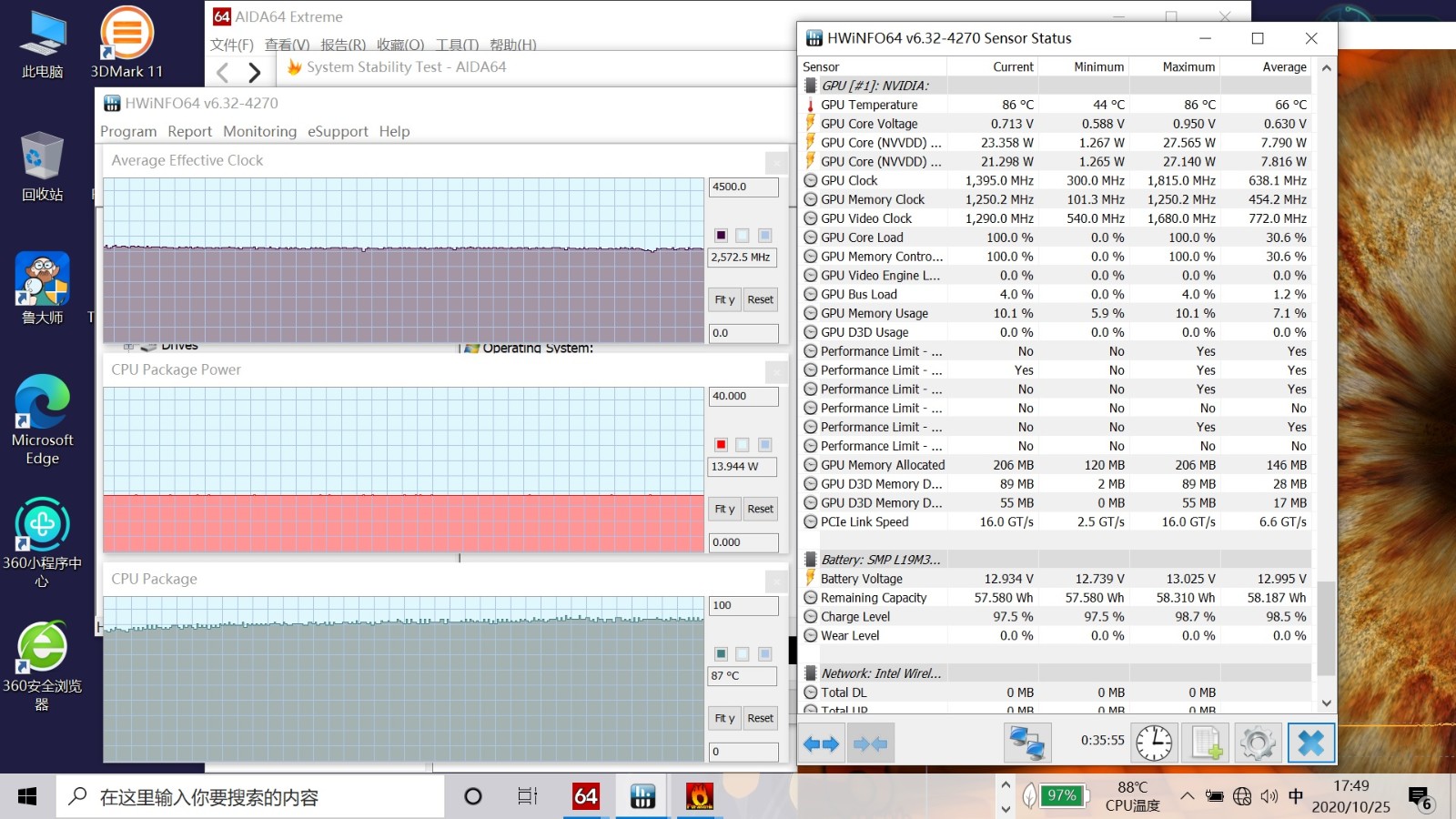Screen dimensions: 1456x819
Task: Open the eSupport menu in HWiNFO64
Action: coord(338,131)
